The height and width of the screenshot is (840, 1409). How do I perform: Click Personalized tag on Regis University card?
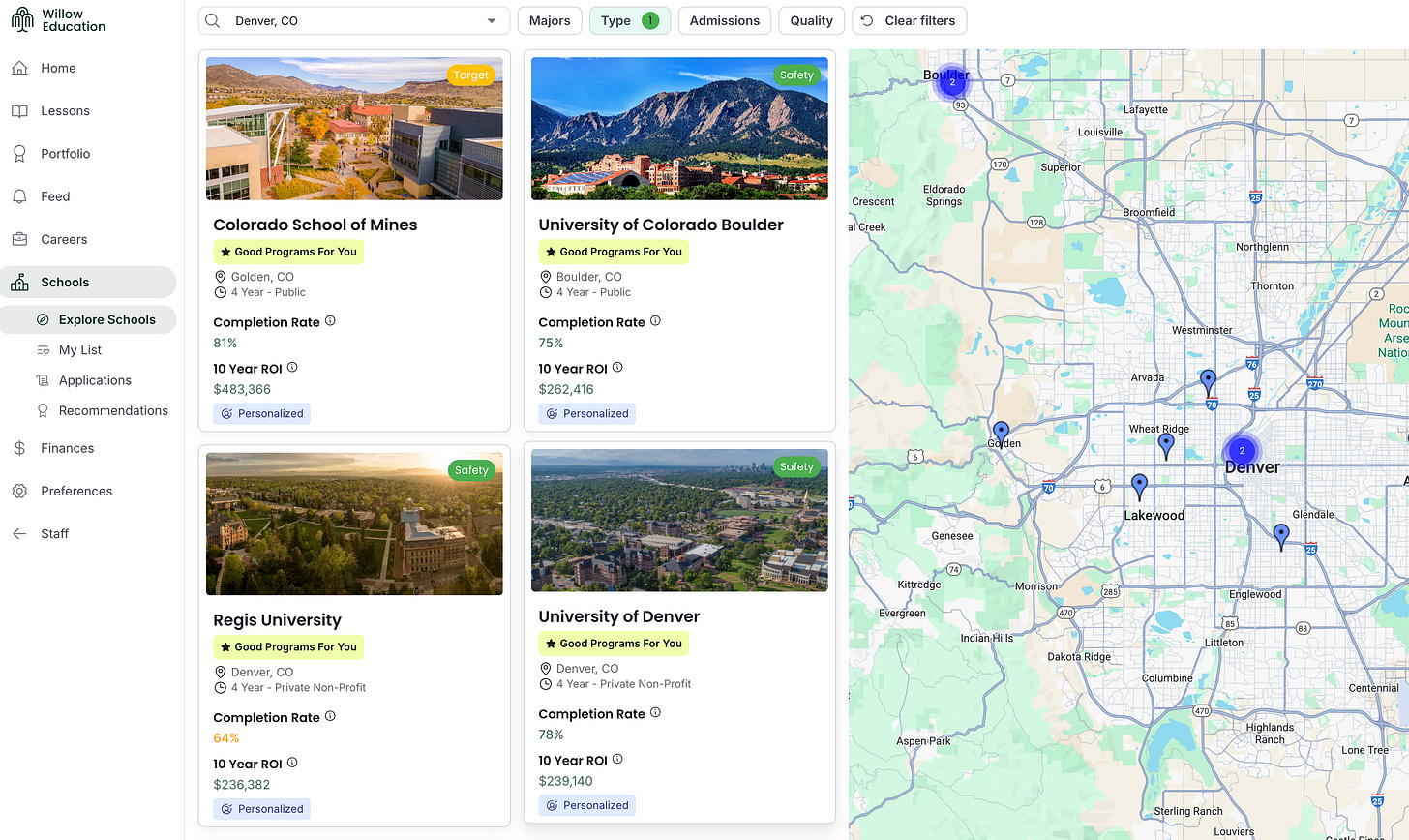click(262, 809)
